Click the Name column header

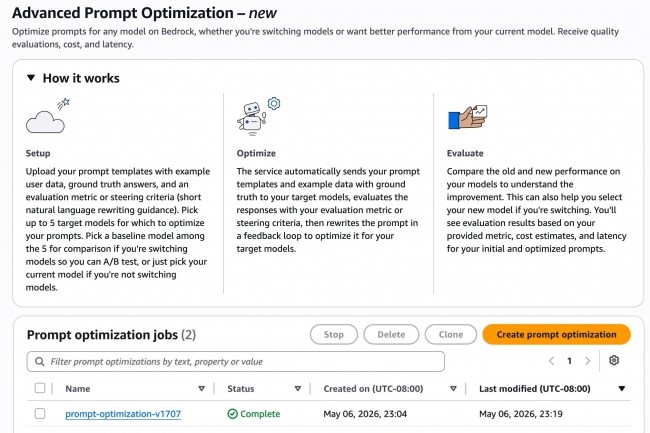78,389
